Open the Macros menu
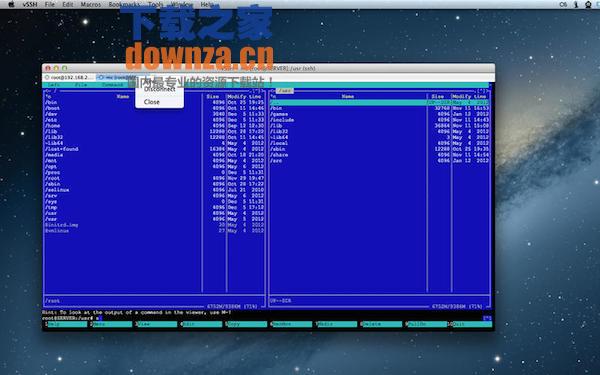 [91, 5]
